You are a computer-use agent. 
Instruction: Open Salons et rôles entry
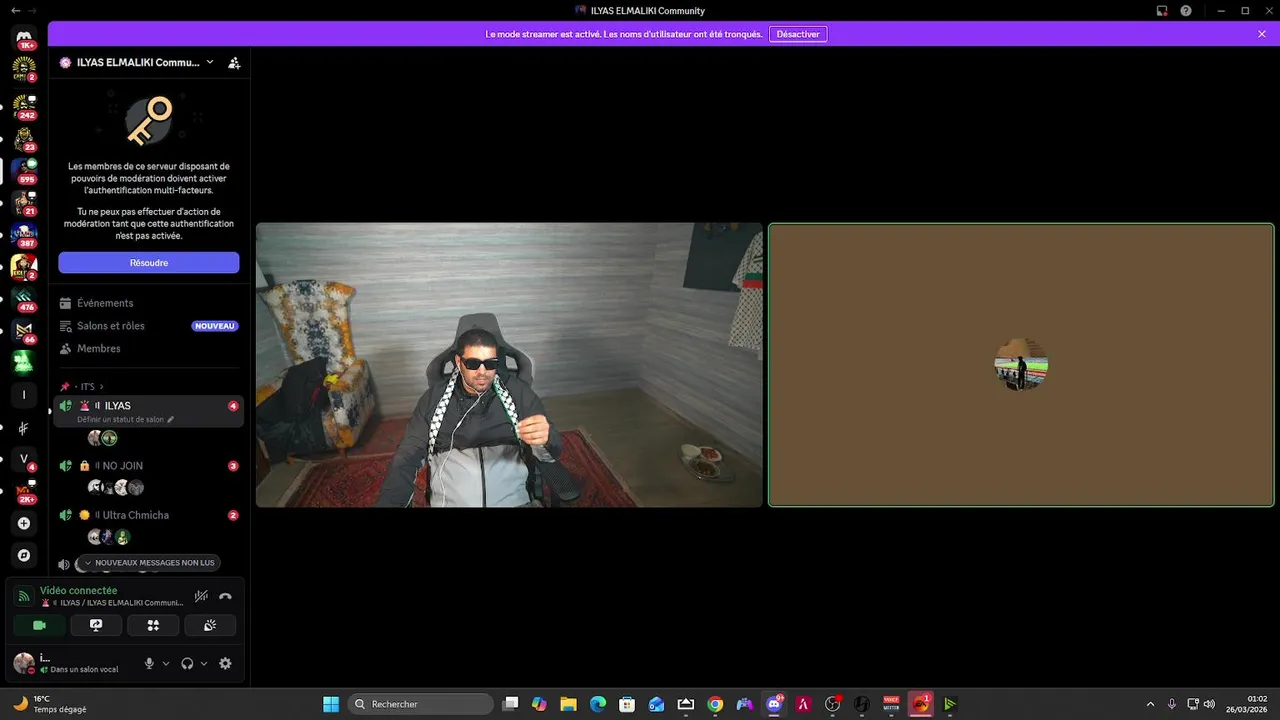click(148, 326)
